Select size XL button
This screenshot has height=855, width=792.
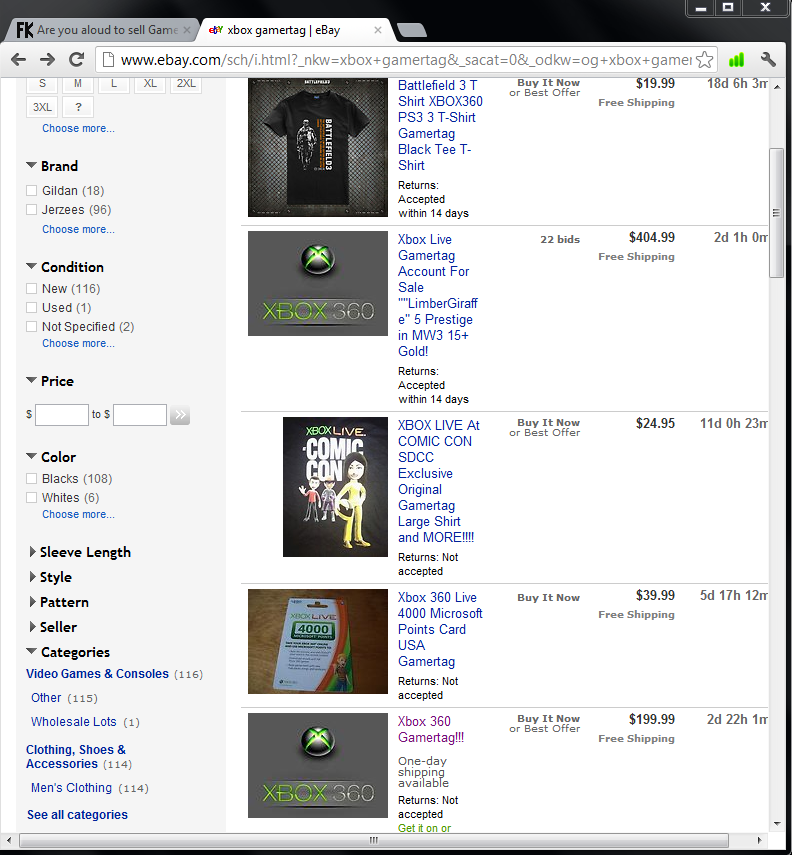click(x=150, y=85)
